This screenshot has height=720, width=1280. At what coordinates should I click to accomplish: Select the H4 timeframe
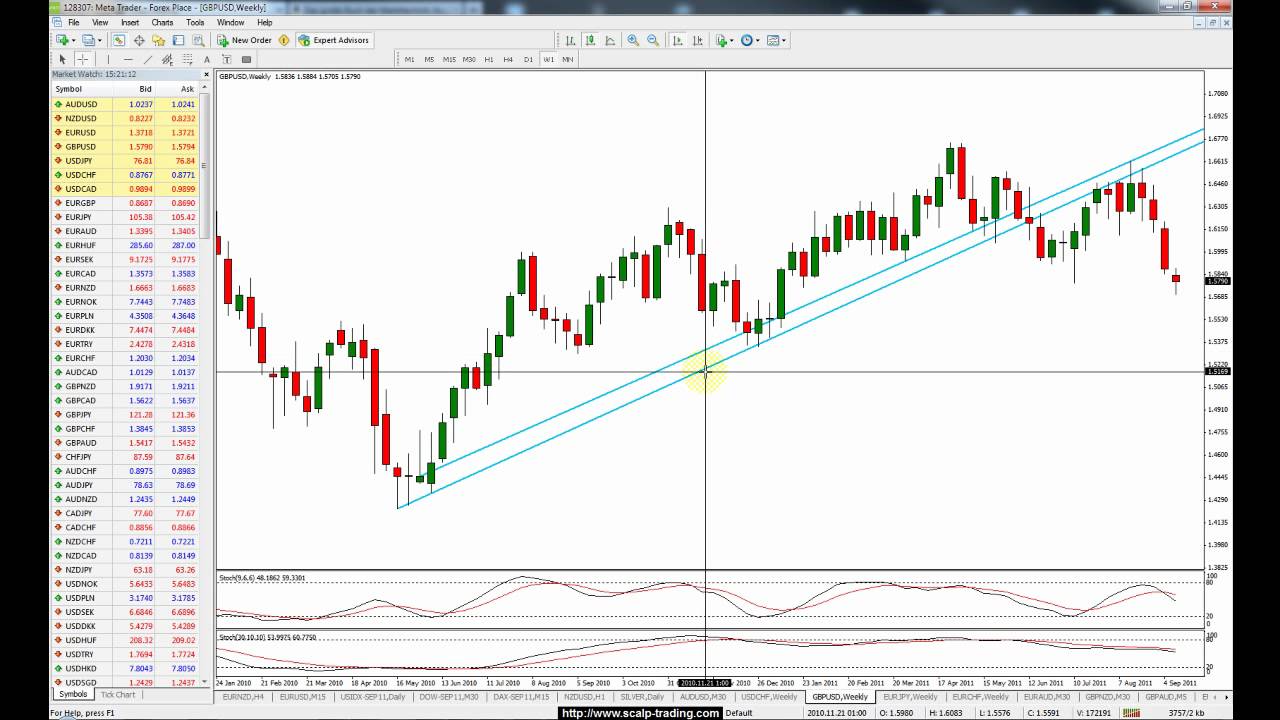[x=508, y=59]
